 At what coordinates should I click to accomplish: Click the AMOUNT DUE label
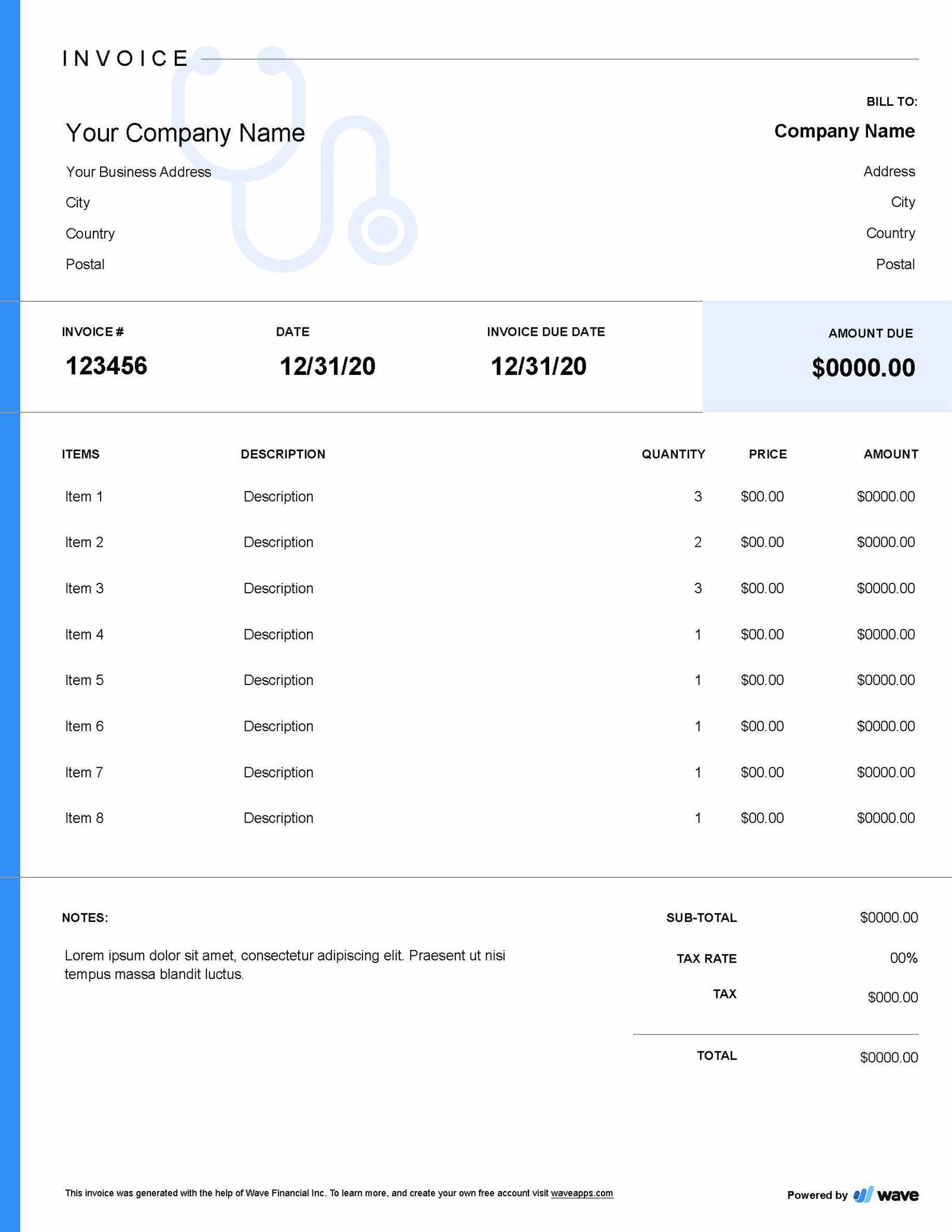tap(870, 333)
